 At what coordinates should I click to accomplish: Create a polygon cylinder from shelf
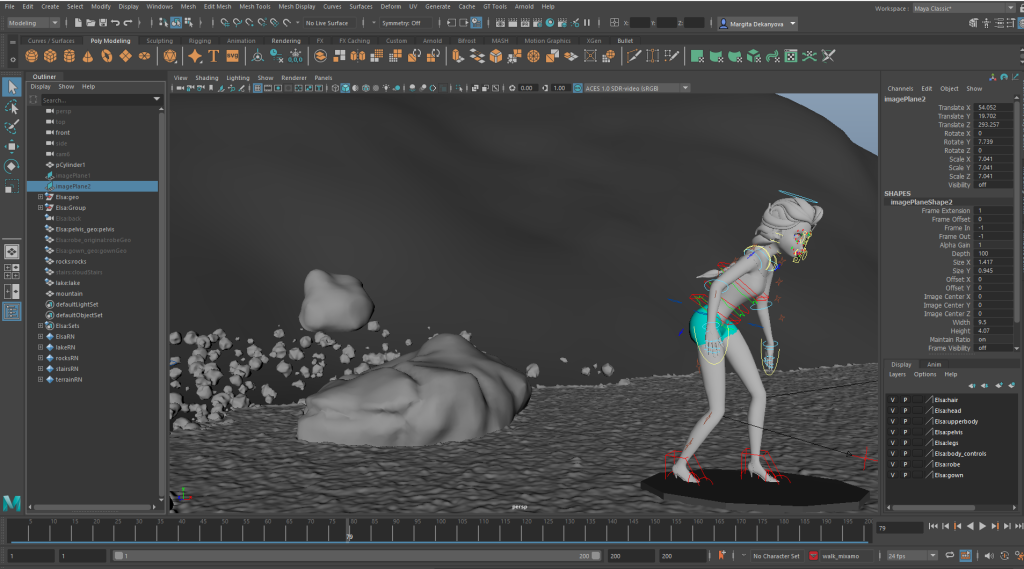(69, 56)
